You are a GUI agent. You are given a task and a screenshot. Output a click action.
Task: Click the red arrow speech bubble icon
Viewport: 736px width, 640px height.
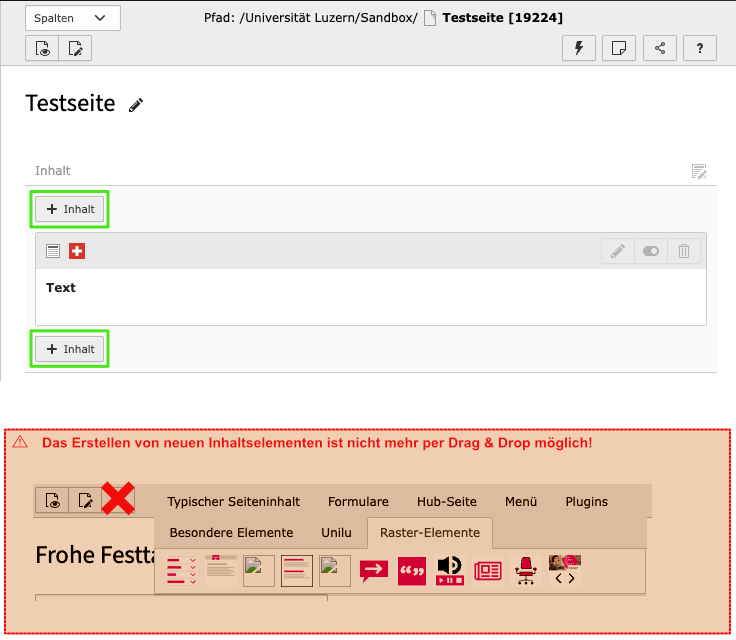tap(374, 571)
